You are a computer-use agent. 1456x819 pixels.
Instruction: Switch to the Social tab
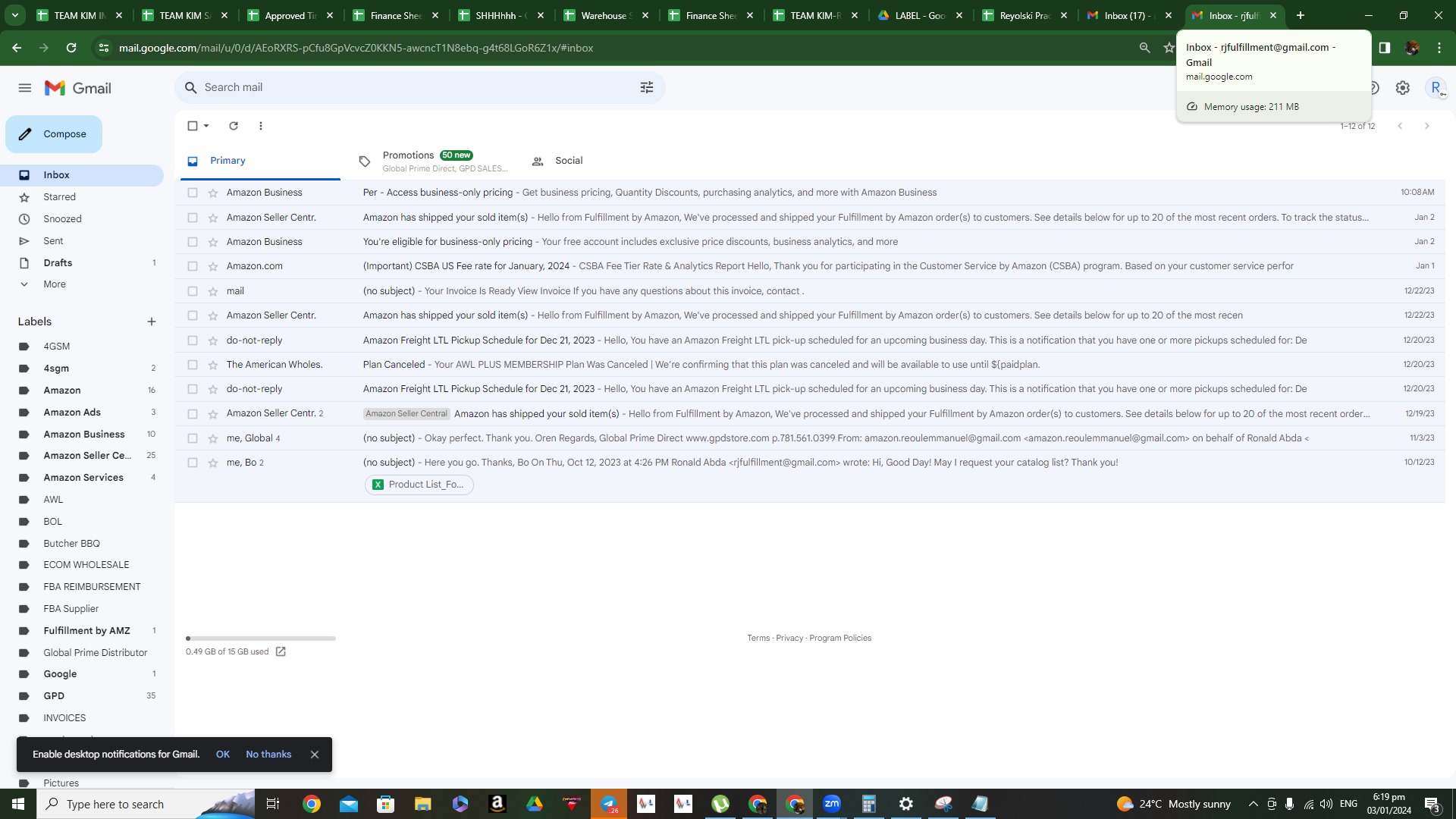(x=558, y=161)
